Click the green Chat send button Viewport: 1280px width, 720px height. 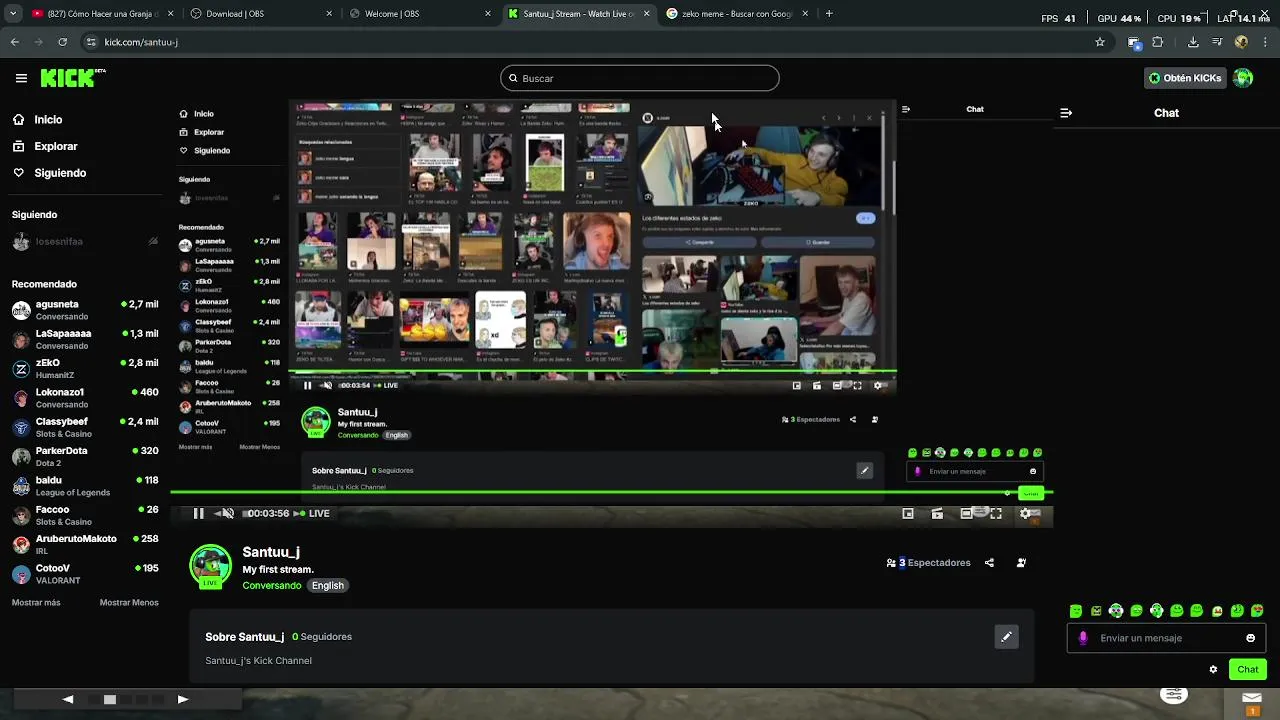[1248, 669]
